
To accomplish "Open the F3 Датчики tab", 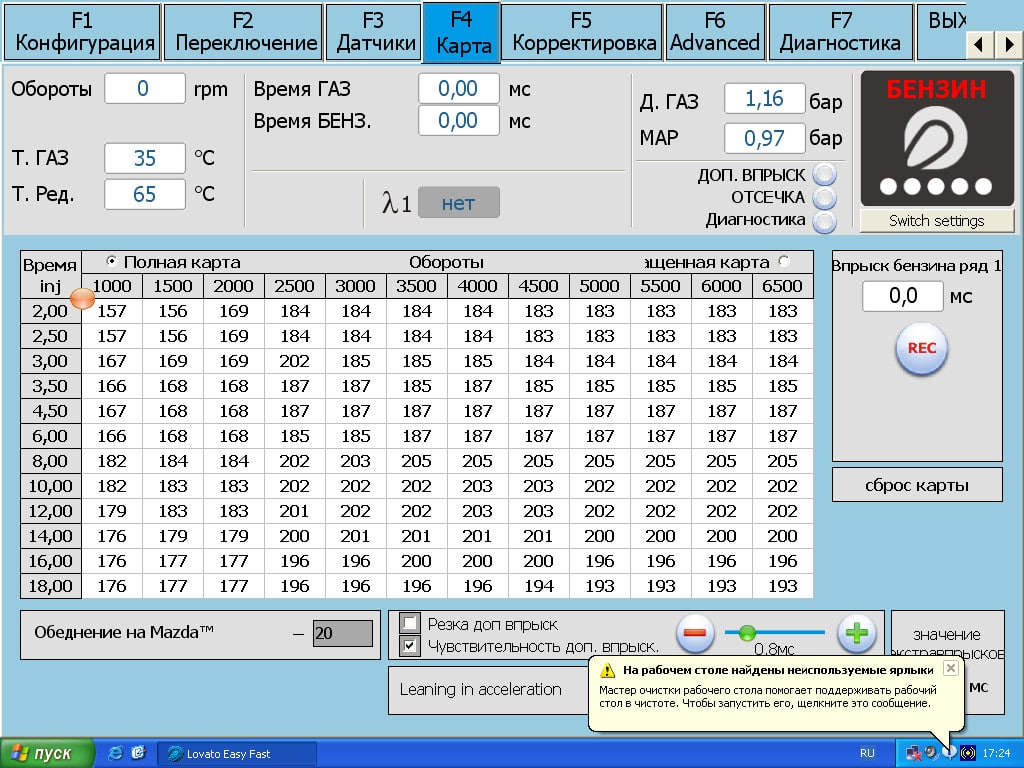I will point(374,32).
